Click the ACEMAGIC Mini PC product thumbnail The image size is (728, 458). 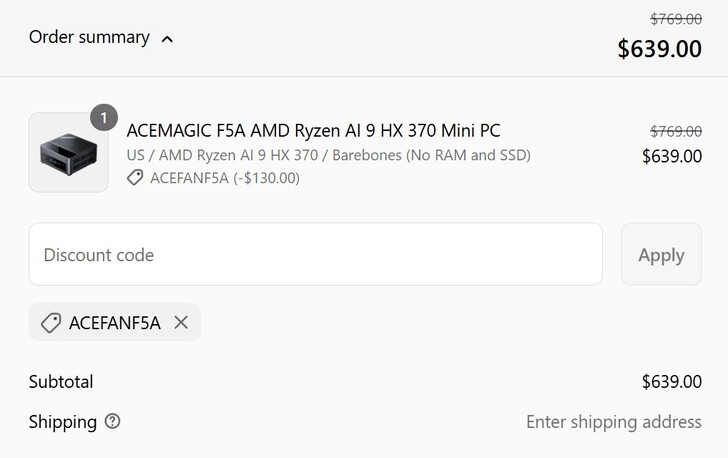click(x=68, y=152)
